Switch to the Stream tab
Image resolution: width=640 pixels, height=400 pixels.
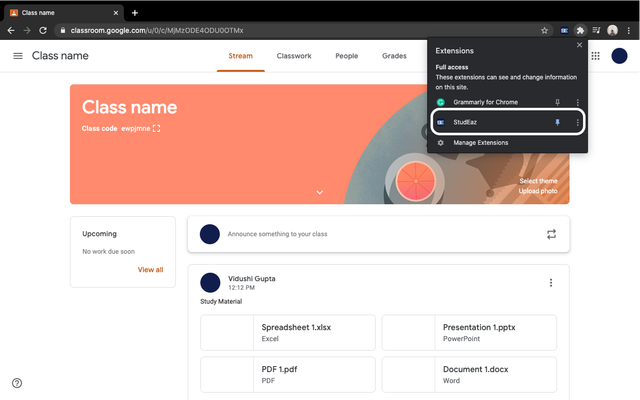(x=240, y=56)
